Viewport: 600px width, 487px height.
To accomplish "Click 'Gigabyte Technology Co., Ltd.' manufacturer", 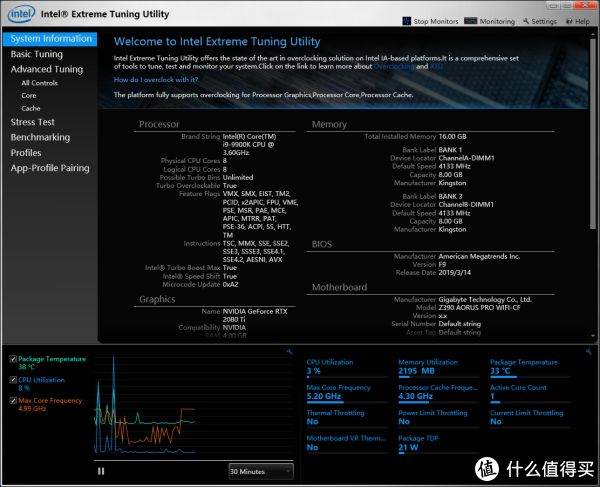I will [485, 300].
